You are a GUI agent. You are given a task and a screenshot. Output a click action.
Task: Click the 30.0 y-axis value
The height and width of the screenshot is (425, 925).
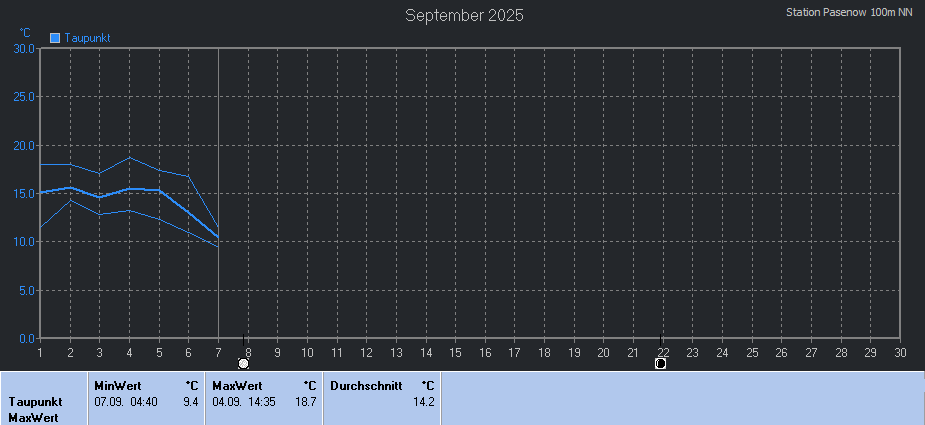pos(24,48)
